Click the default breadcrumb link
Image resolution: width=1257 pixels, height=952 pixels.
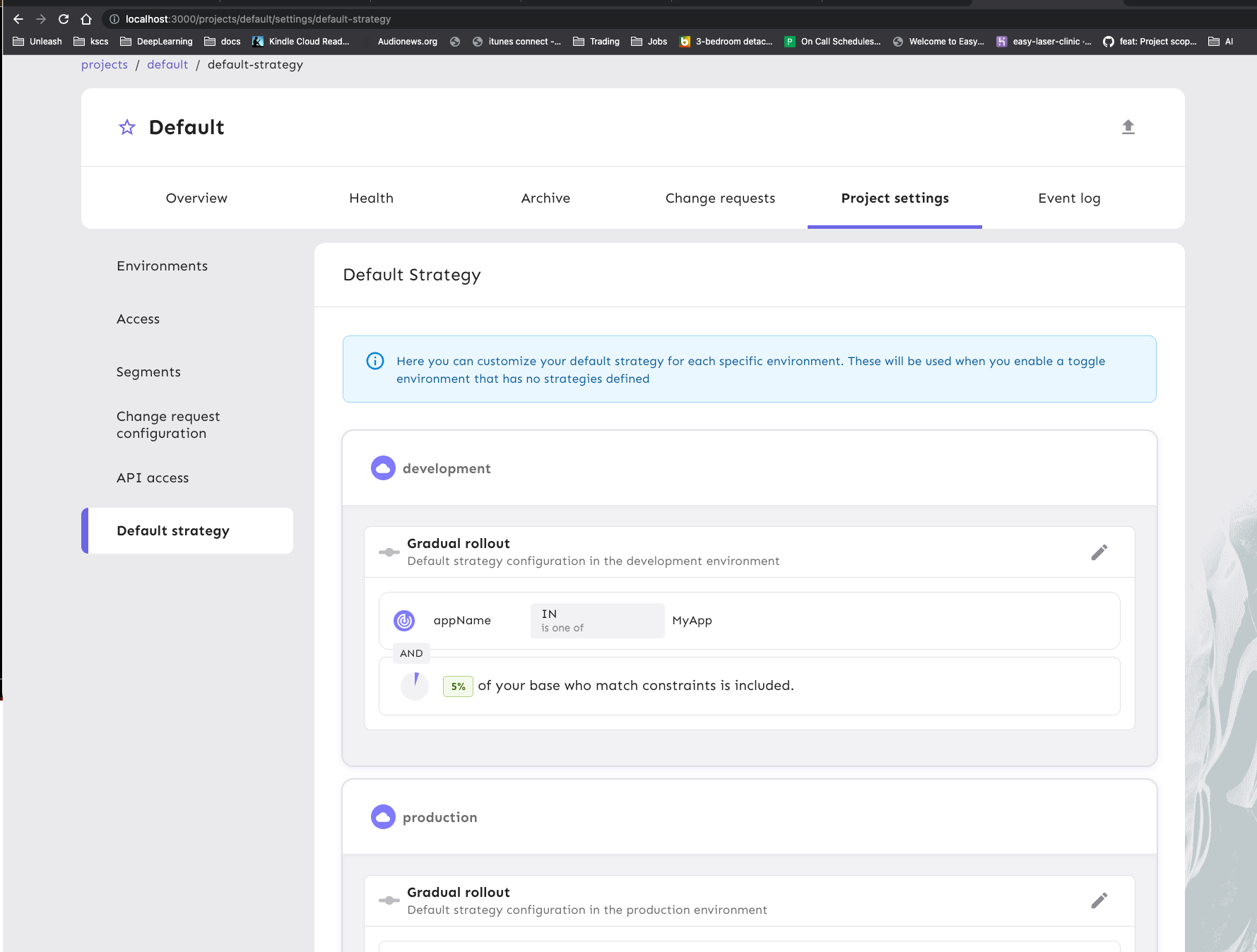point(167,65)
